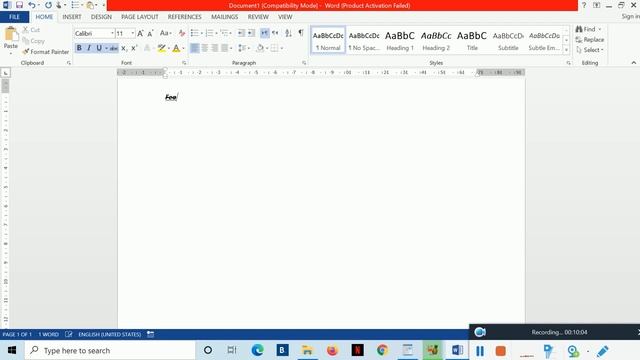This screenshot has height=360, width=640.
Task: Open Netflix from taskbar
Action: [358, 350]
